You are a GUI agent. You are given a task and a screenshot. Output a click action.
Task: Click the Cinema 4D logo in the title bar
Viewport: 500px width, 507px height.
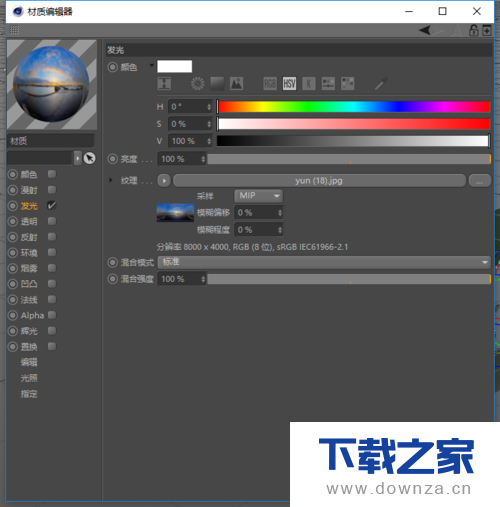pyautogui.click(x=18, y=12)
